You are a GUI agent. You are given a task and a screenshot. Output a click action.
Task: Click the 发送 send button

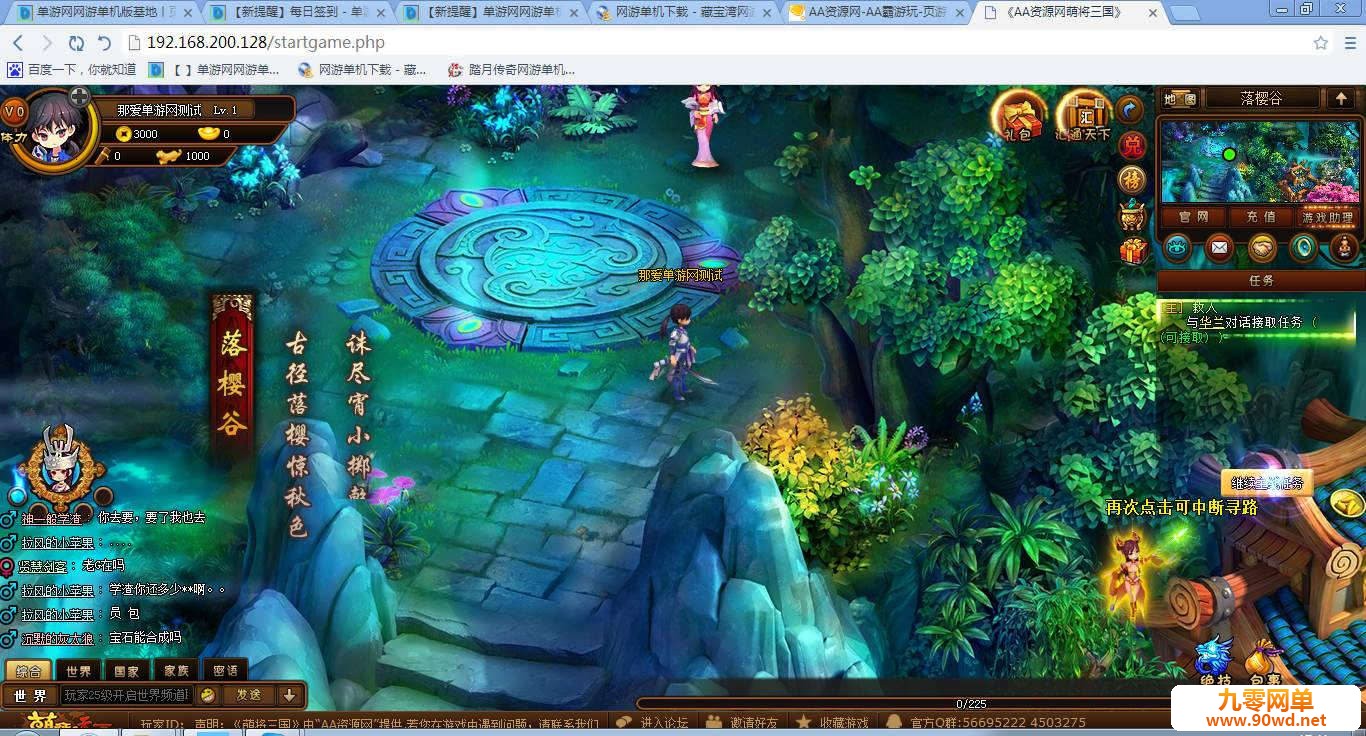[x=248, y=695]
